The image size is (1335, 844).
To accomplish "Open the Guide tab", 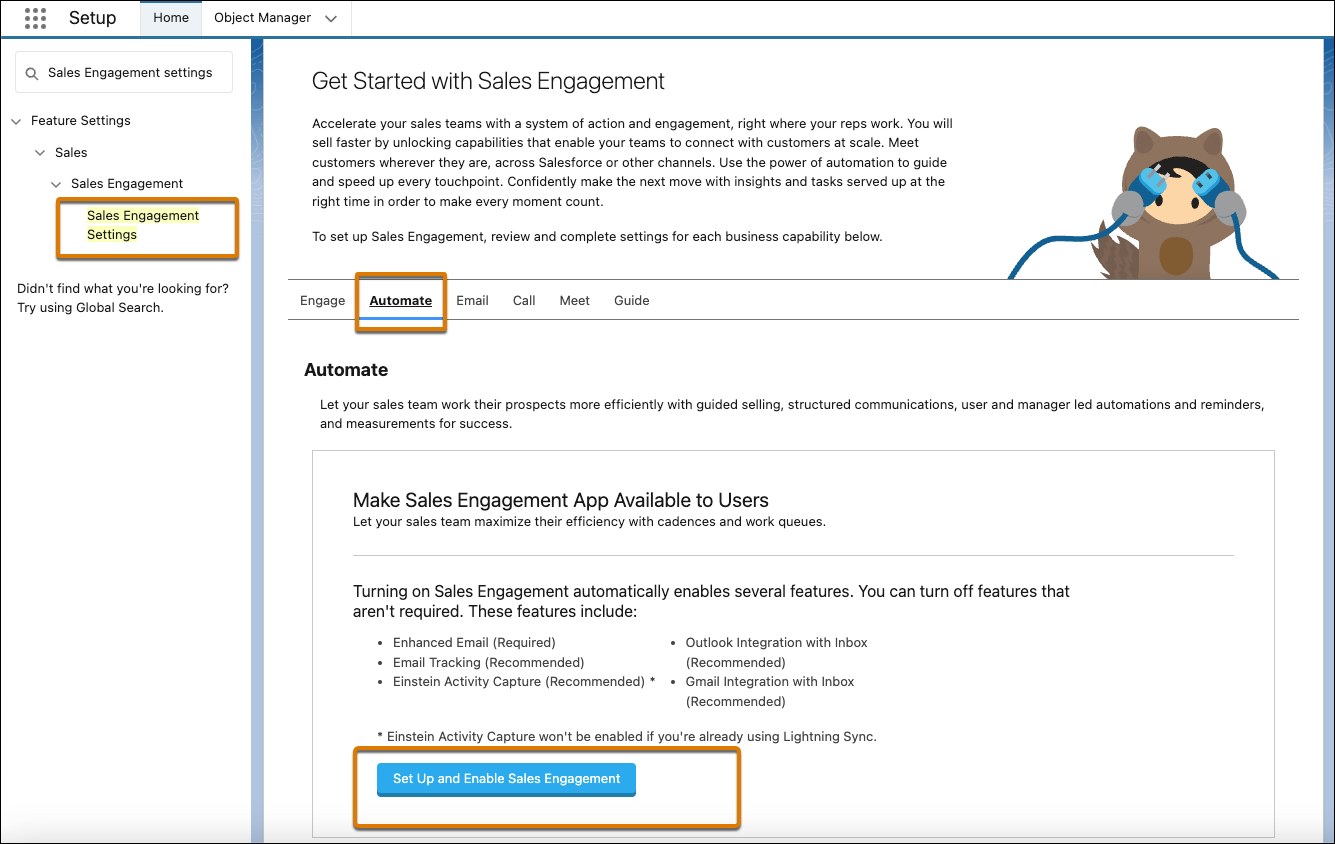I will click(632, 300).
